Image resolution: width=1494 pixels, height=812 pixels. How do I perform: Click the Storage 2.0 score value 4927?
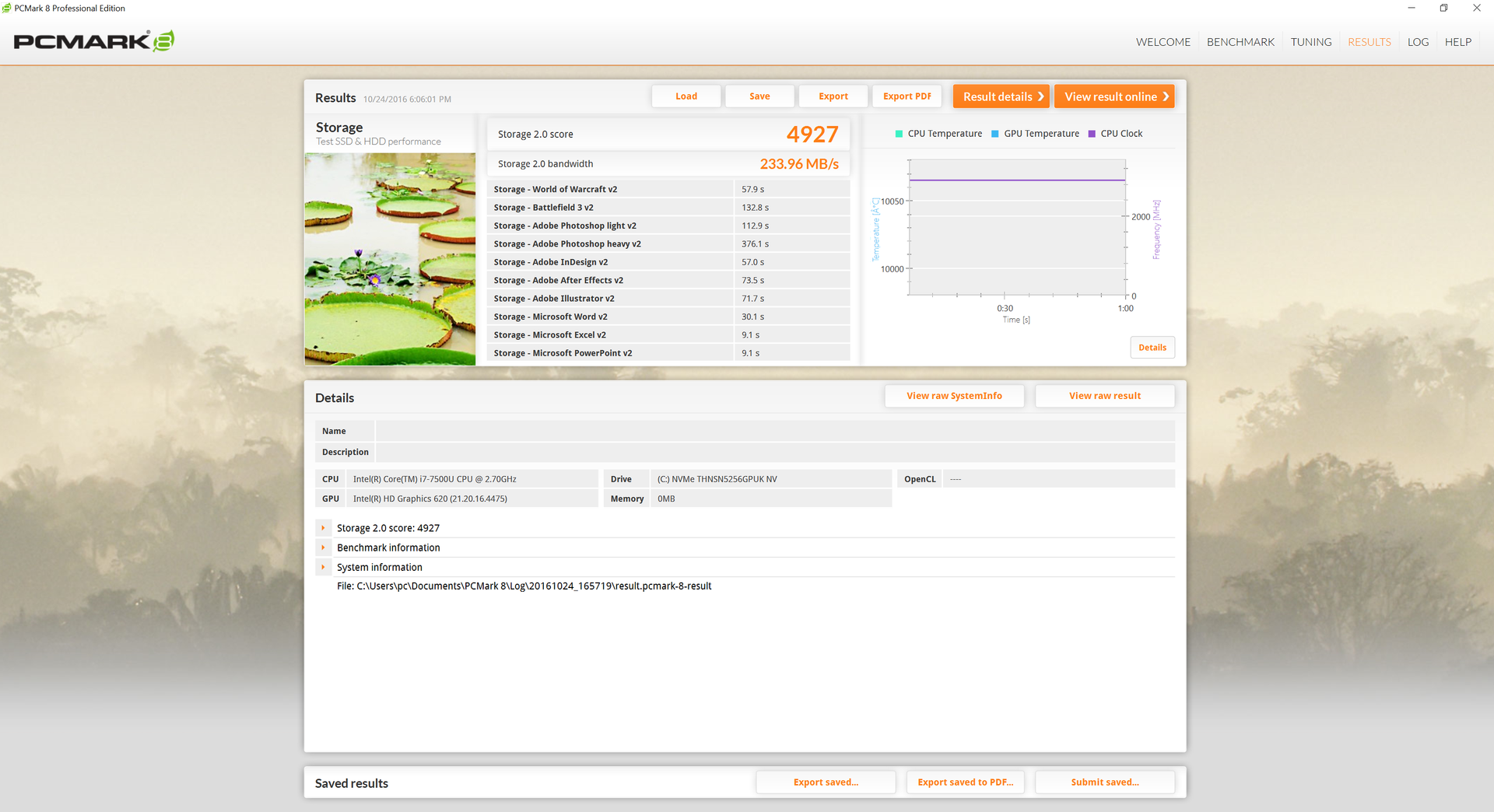[812, 135]
